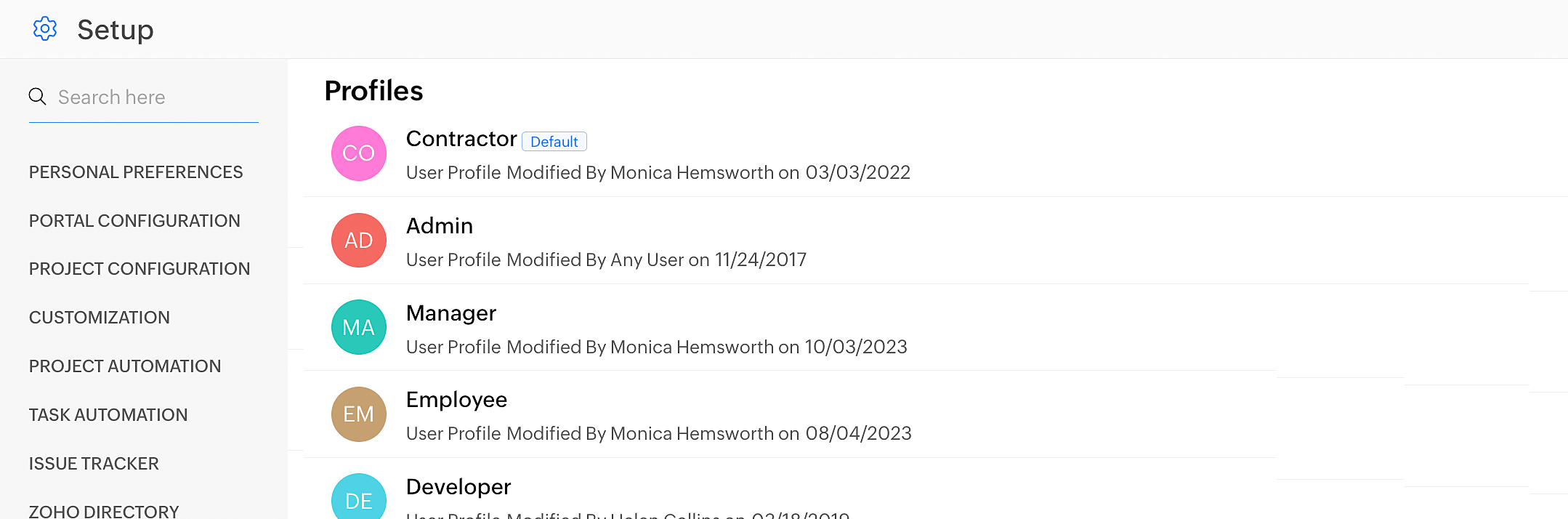The image size is (1568, 519).
Task: Expand Project Configuration settings
Action: click(x=140, y=269)
